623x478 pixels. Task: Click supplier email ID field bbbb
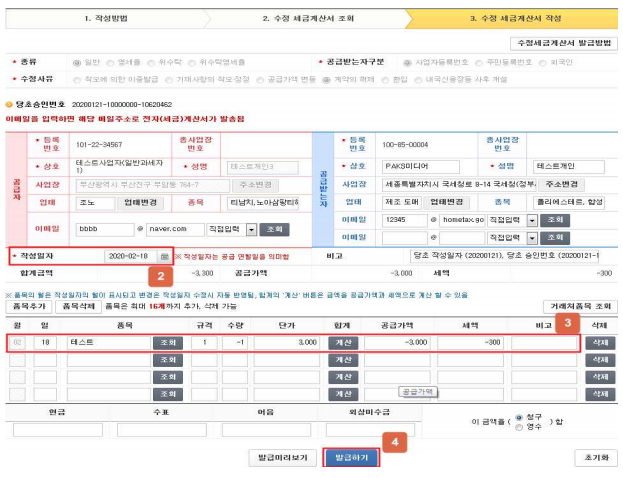[105, 229]
